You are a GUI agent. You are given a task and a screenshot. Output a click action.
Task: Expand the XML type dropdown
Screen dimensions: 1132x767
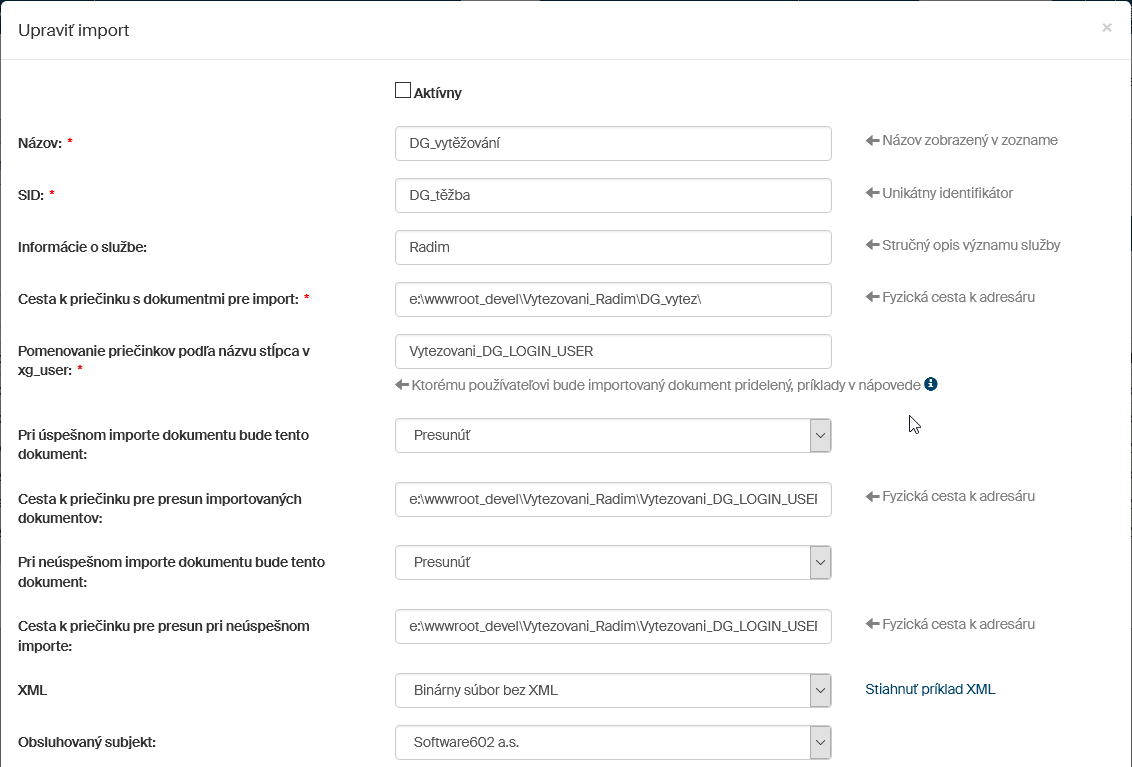(x=613, y=690)
